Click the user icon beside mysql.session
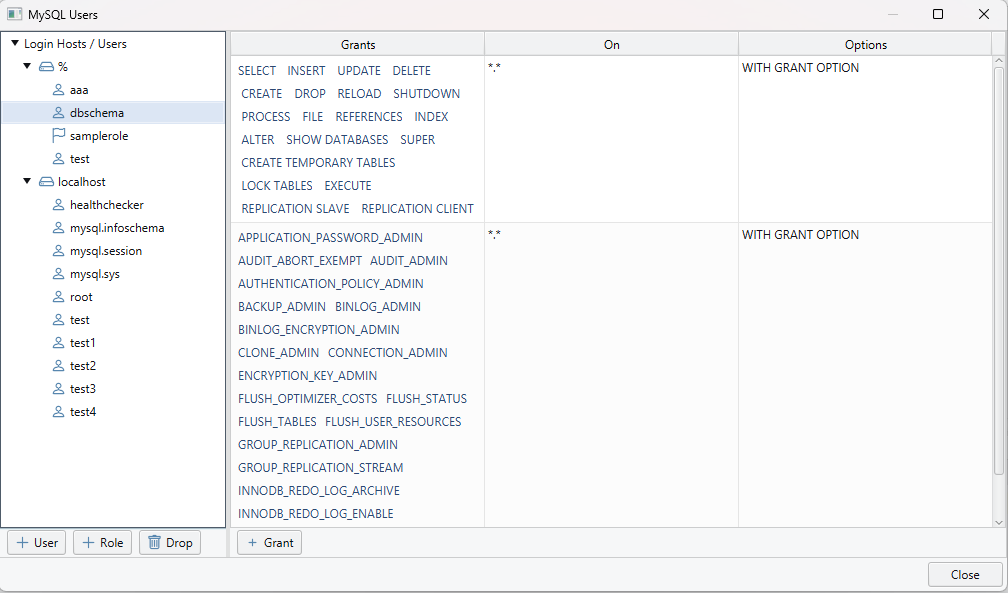Image resolution: width=1008 pixels, height=593 pixels. tap(58, 251)
